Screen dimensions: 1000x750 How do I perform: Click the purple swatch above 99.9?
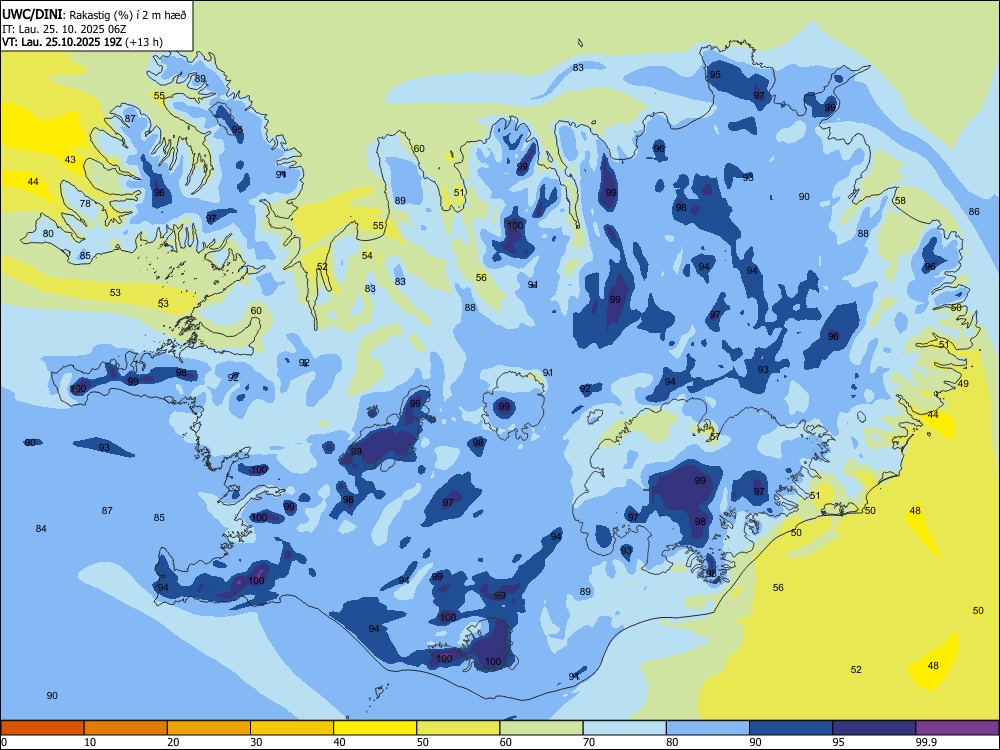[x=957, y=728]
